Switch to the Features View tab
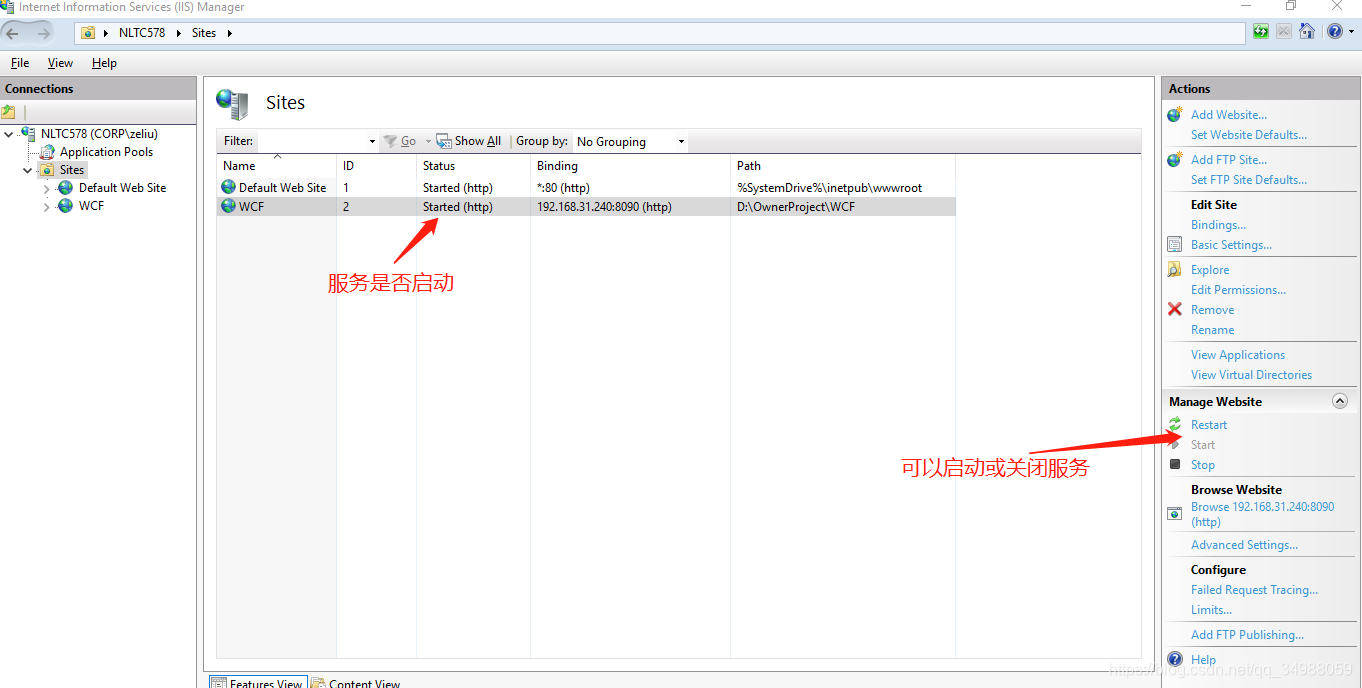Image resolution: width=1362 pixels, height=688 pixels. click(x=256, y=683)
